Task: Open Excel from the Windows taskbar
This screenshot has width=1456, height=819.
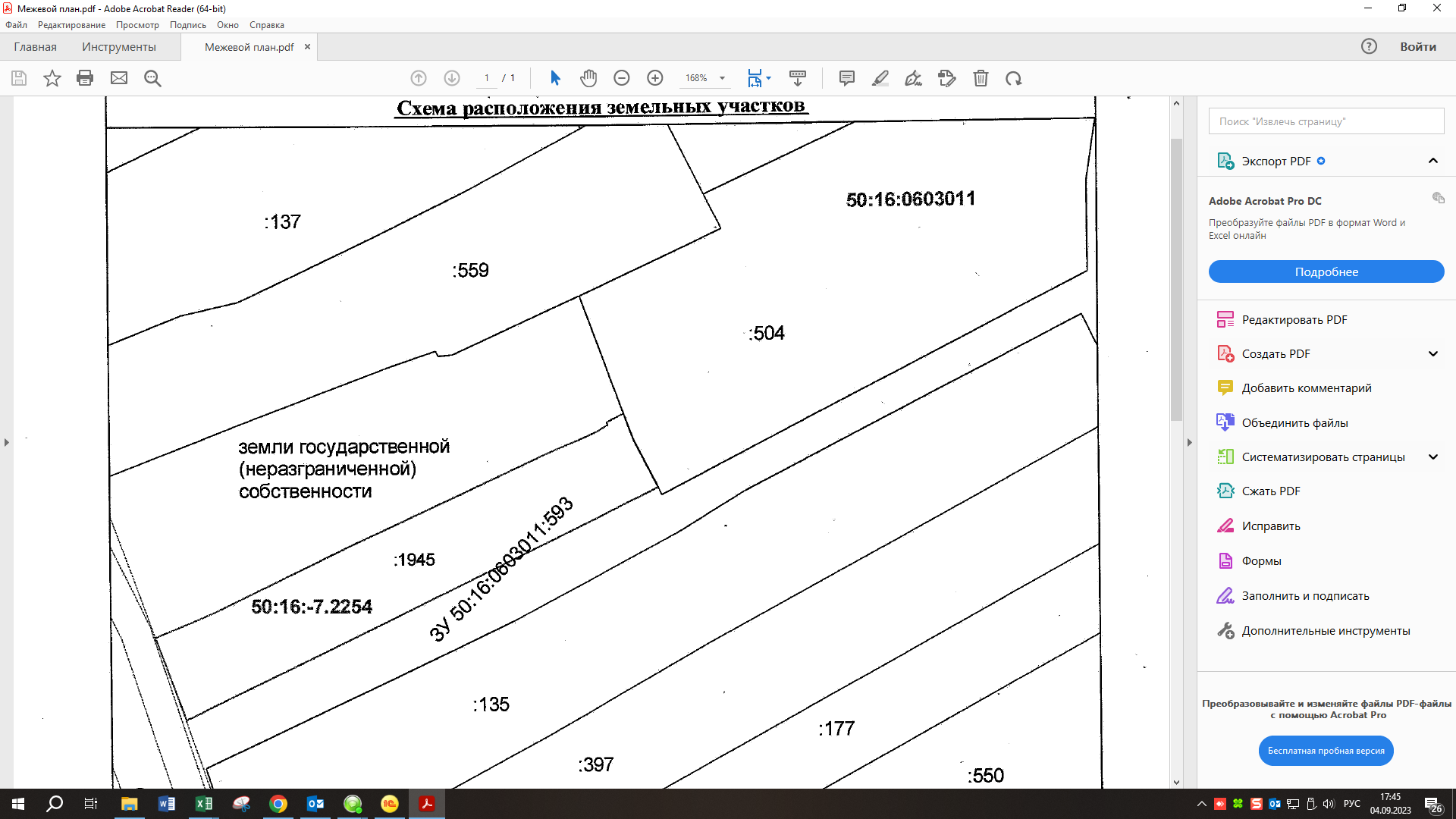Action: [x=204, y=804]
